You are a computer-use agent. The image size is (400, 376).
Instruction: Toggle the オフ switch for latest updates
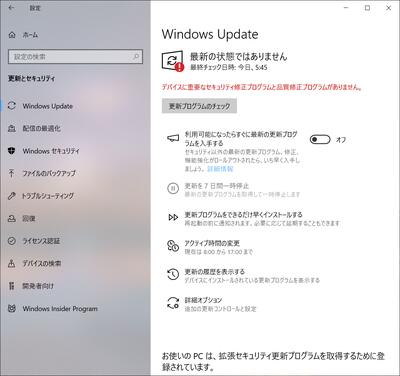320,139
